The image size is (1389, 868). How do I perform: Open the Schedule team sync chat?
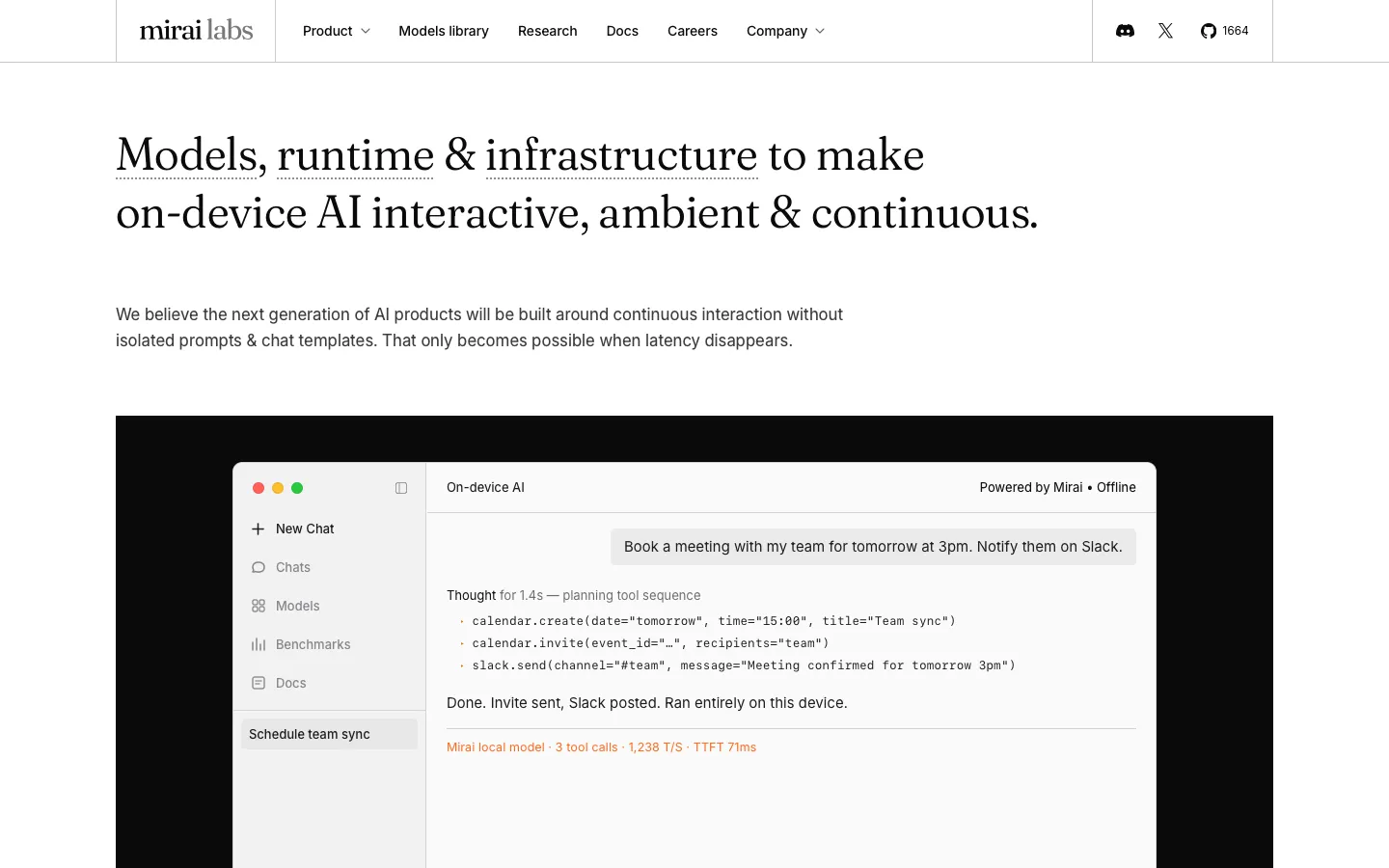coord(329,734)
